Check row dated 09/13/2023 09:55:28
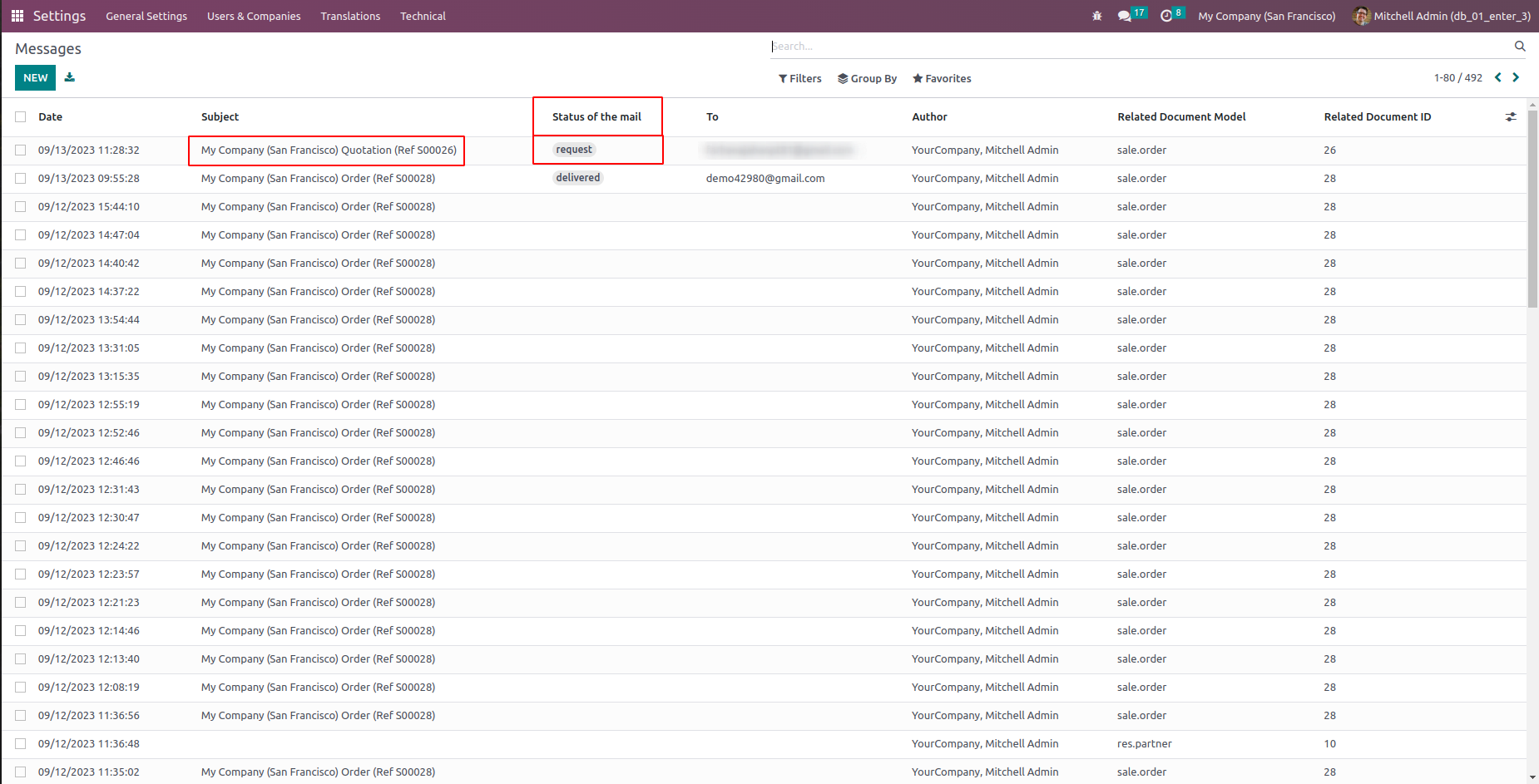 click(x=21, y=179)
